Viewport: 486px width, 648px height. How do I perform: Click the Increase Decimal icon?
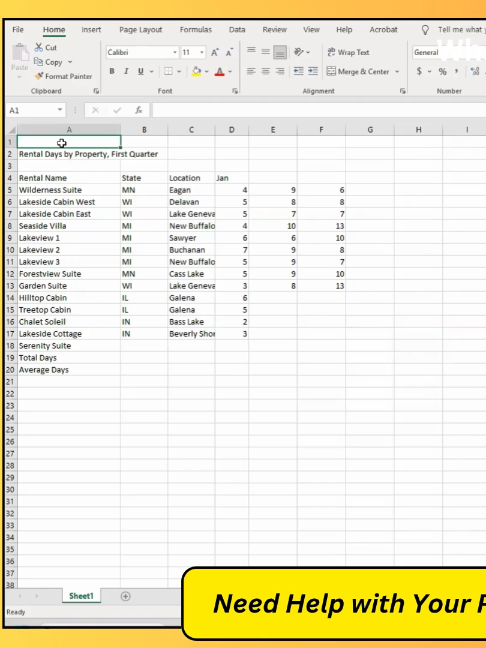pos(475,71)
